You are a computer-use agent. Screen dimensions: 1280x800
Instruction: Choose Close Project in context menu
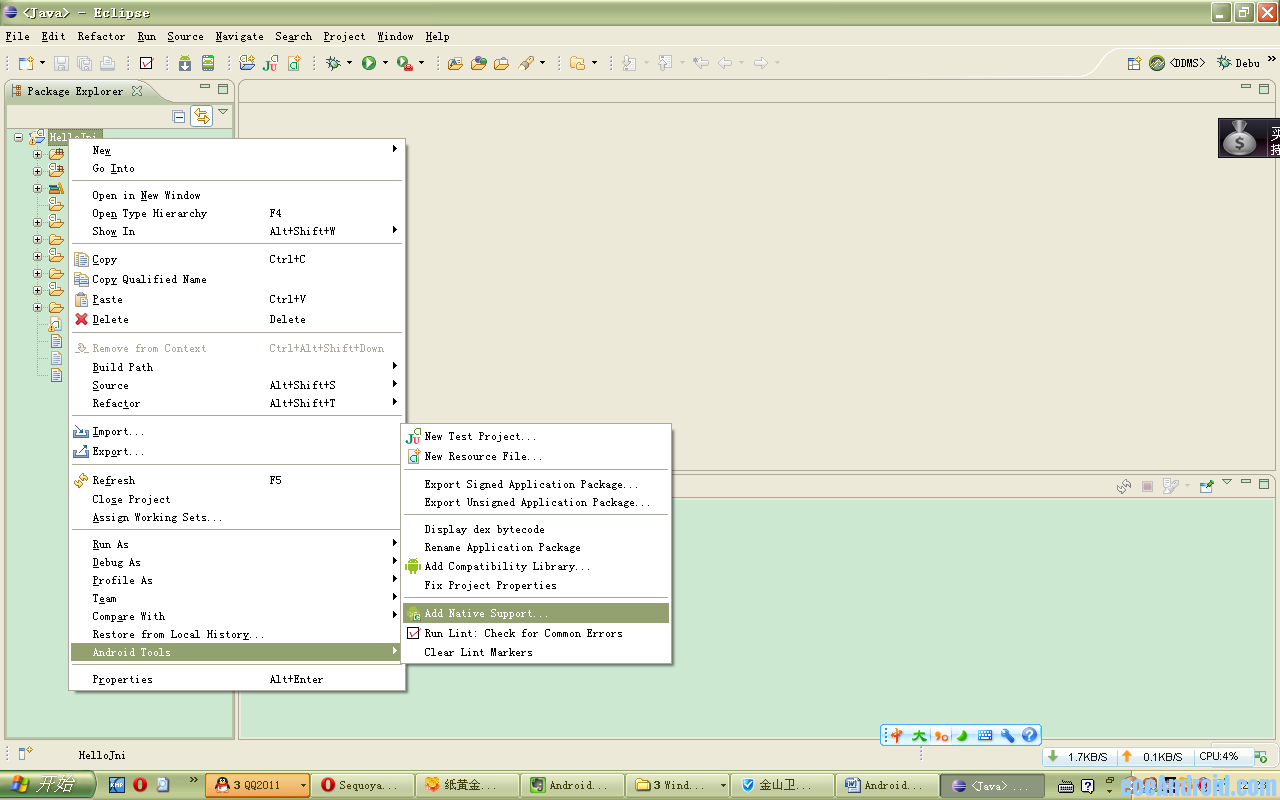[237, 499]
